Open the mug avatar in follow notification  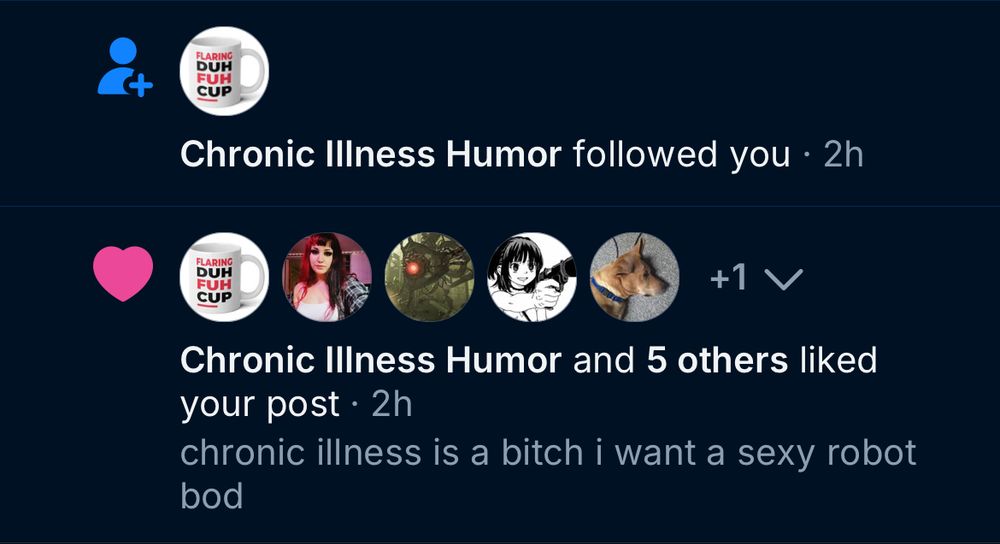tap(224, 71)
